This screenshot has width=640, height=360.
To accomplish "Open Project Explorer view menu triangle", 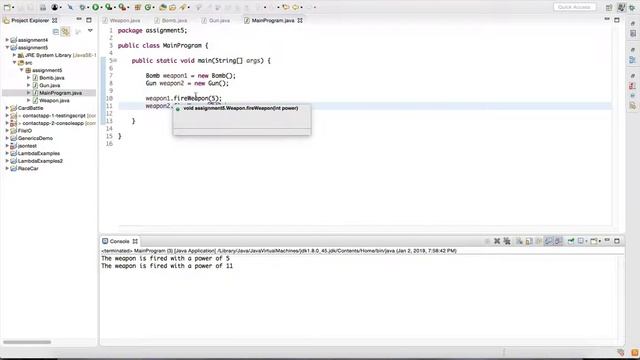I will [90, 31].
